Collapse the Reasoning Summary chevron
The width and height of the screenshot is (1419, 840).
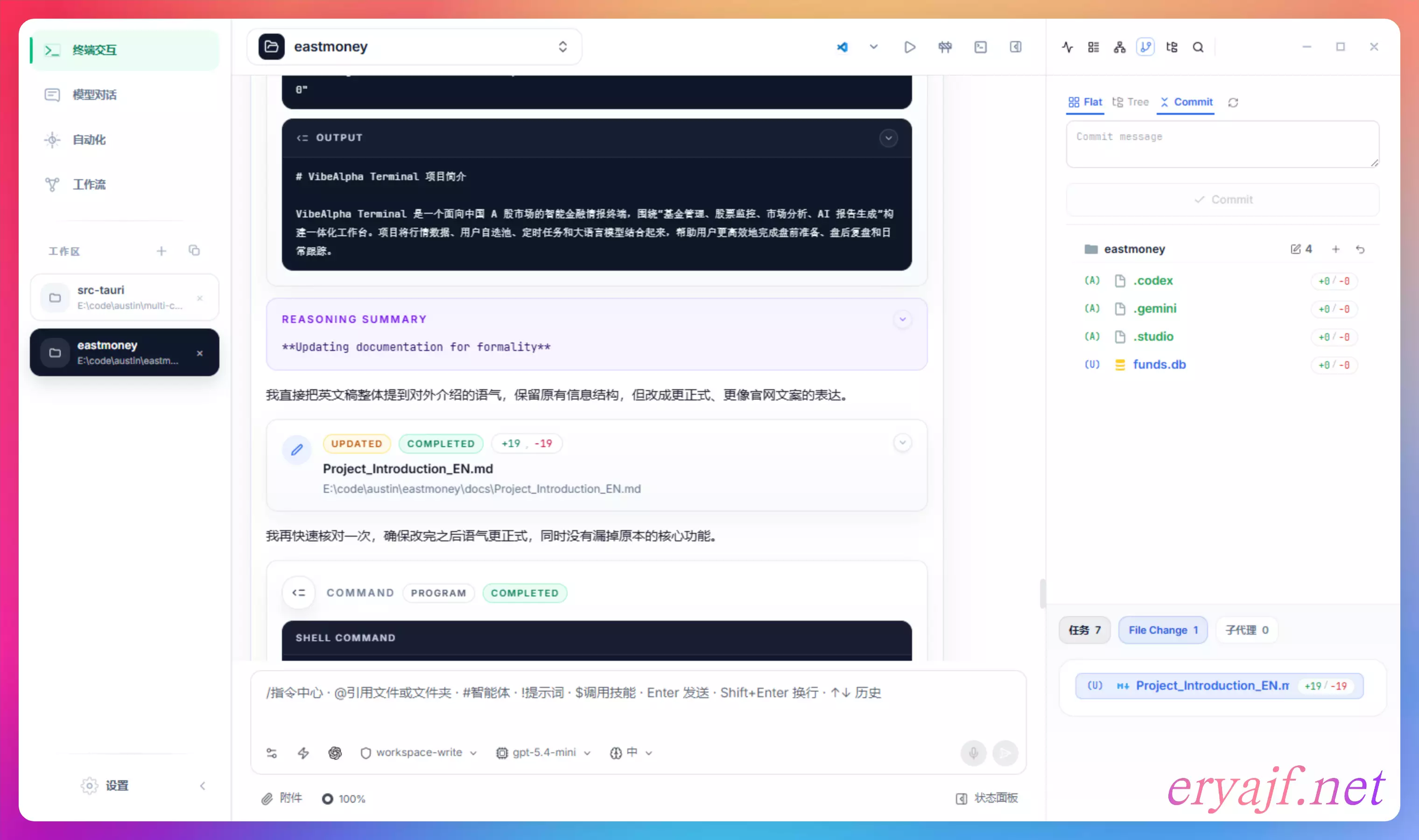click(x=903, y=319)
